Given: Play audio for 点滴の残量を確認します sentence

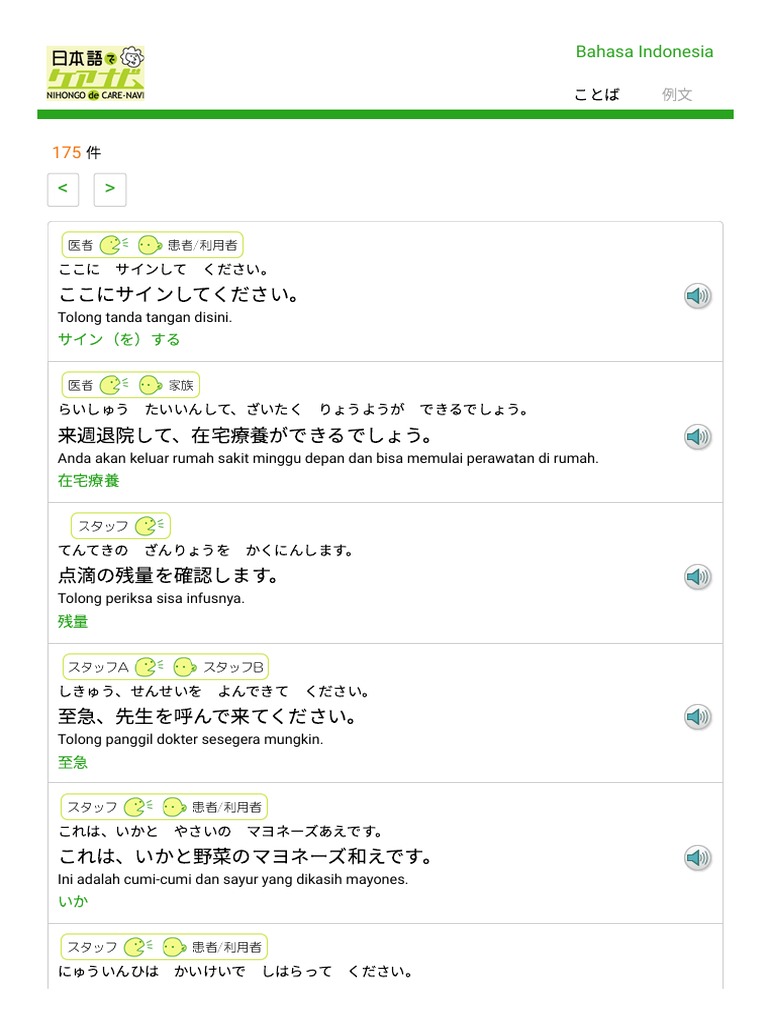Looking at the screenshot, I should tap(697, 576).
